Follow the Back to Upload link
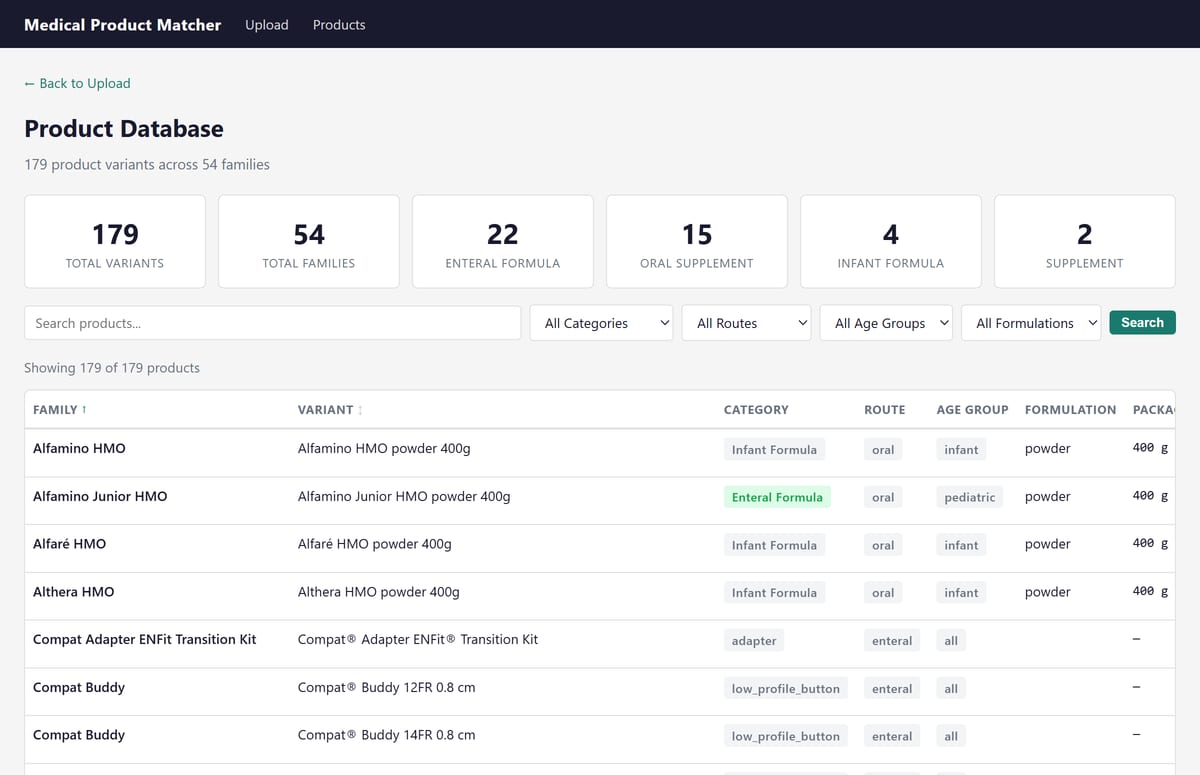Screen dimensions: 1200x775 click(77, 83)
